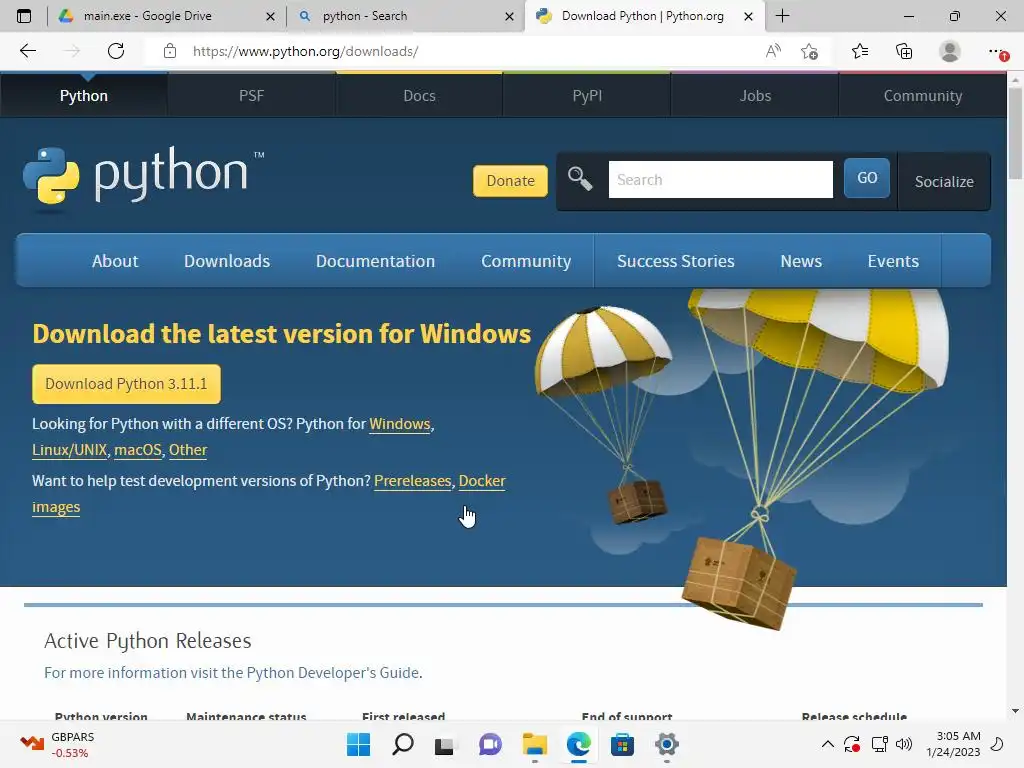Follow the macOS link
Viewport: 1024px width, 768px height.
tap(138, 450)
